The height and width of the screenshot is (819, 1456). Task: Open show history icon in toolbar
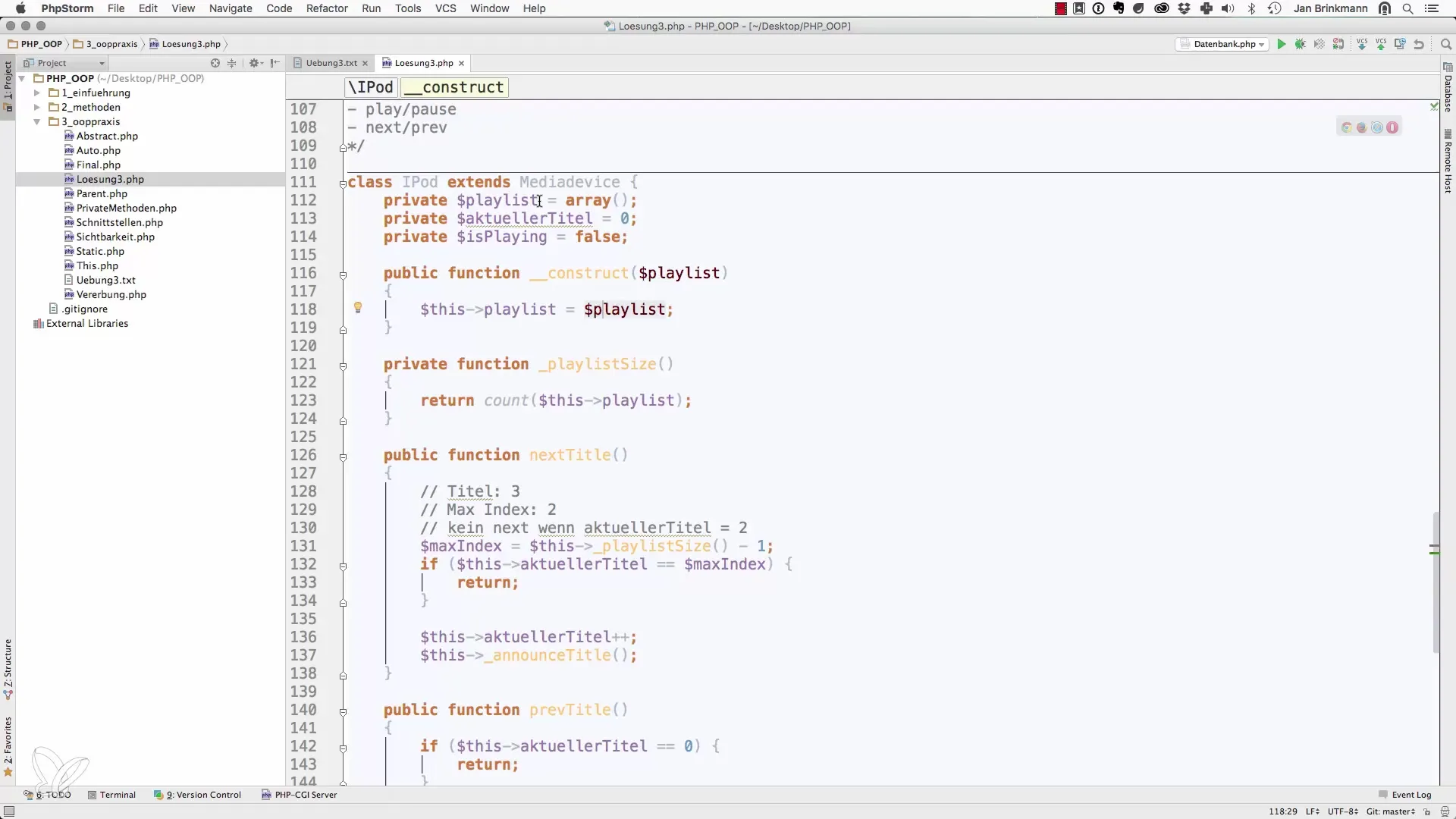[1400, 44]
